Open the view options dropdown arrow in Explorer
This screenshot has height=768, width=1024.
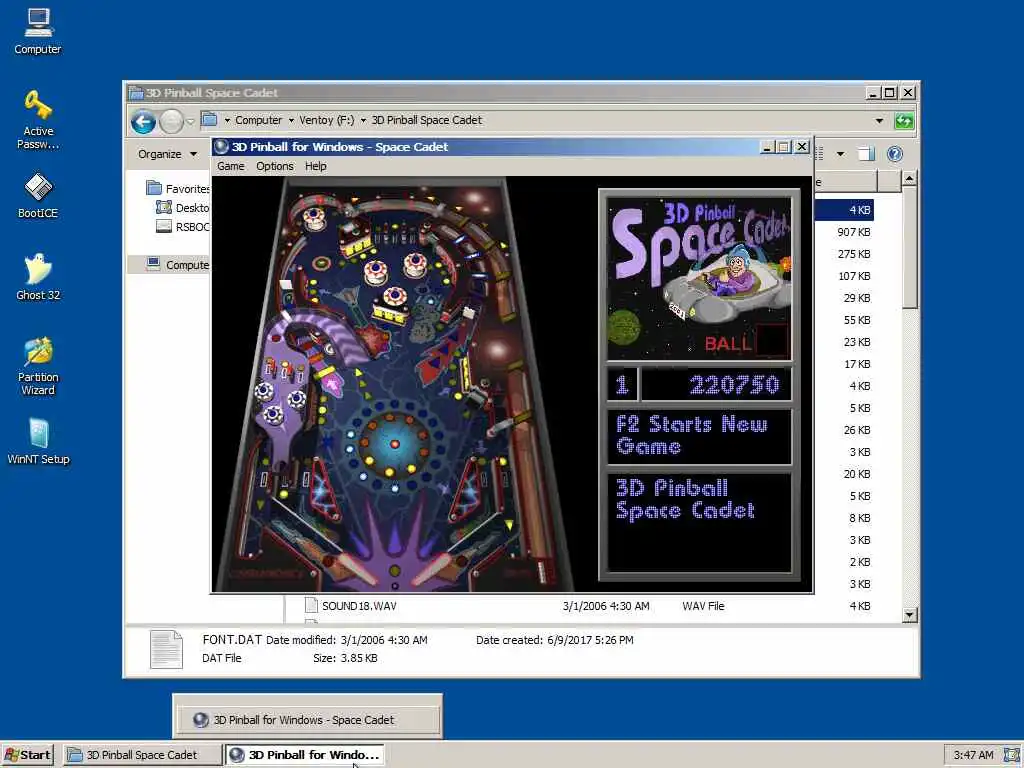pos(840,154)
